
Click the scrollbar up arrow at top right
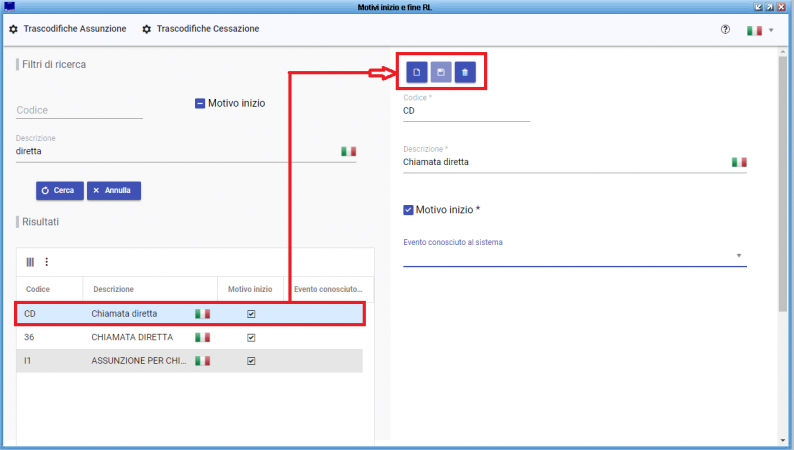tap(783, 52)
